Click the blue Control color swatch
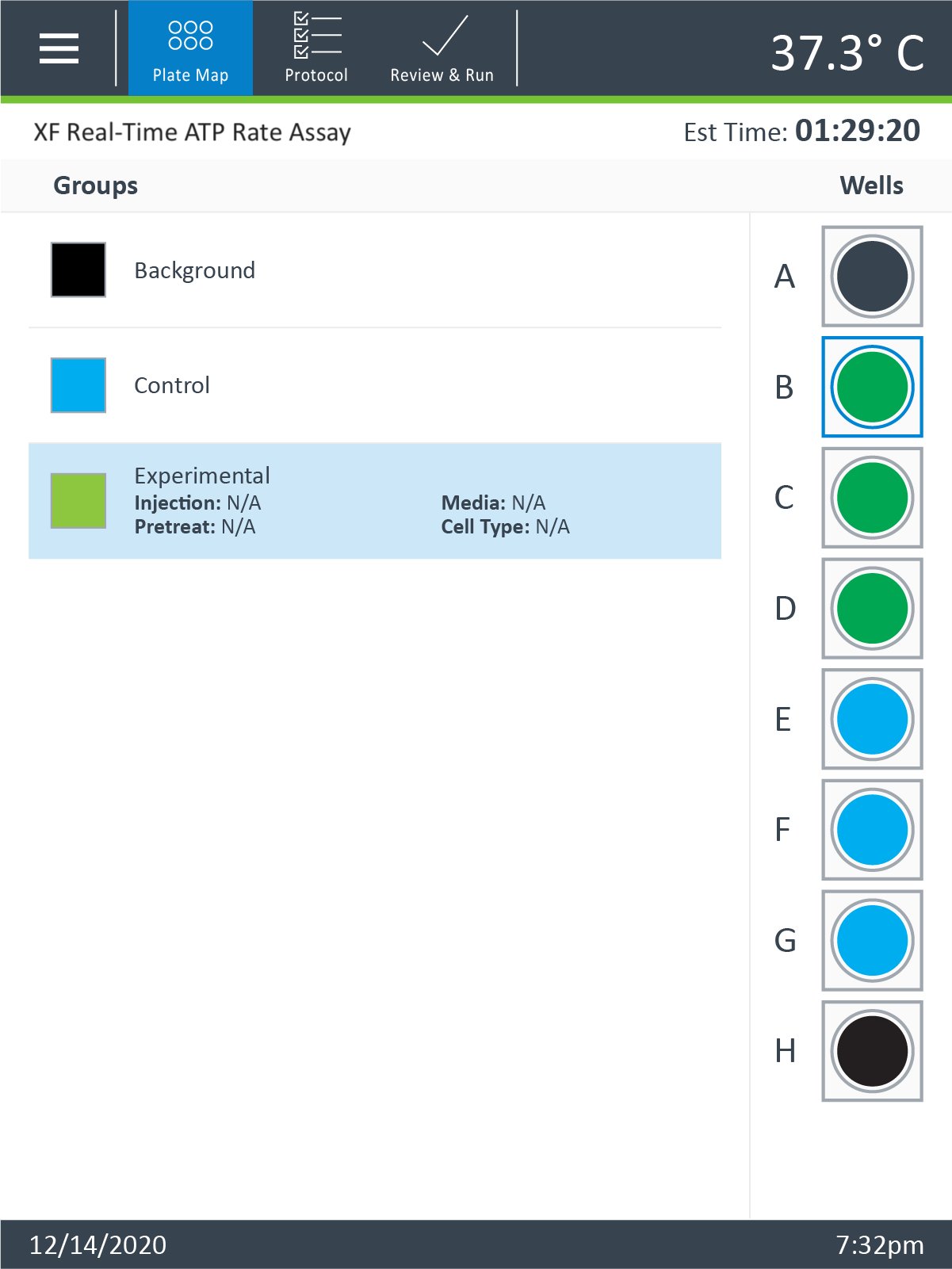 [x=78, y=385]
